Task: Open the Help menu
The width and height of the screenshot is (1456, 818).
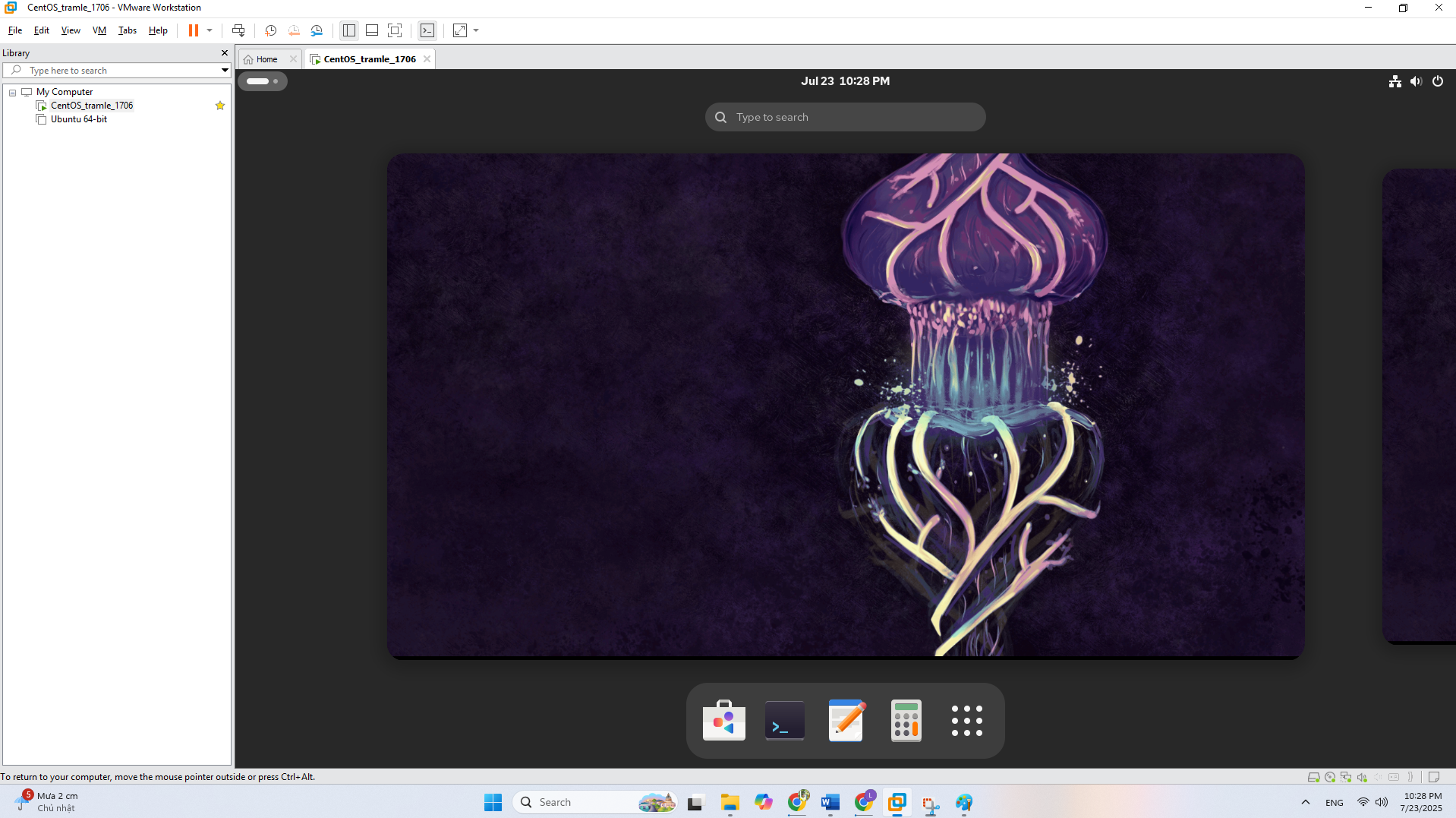Action: click(158, 30)
